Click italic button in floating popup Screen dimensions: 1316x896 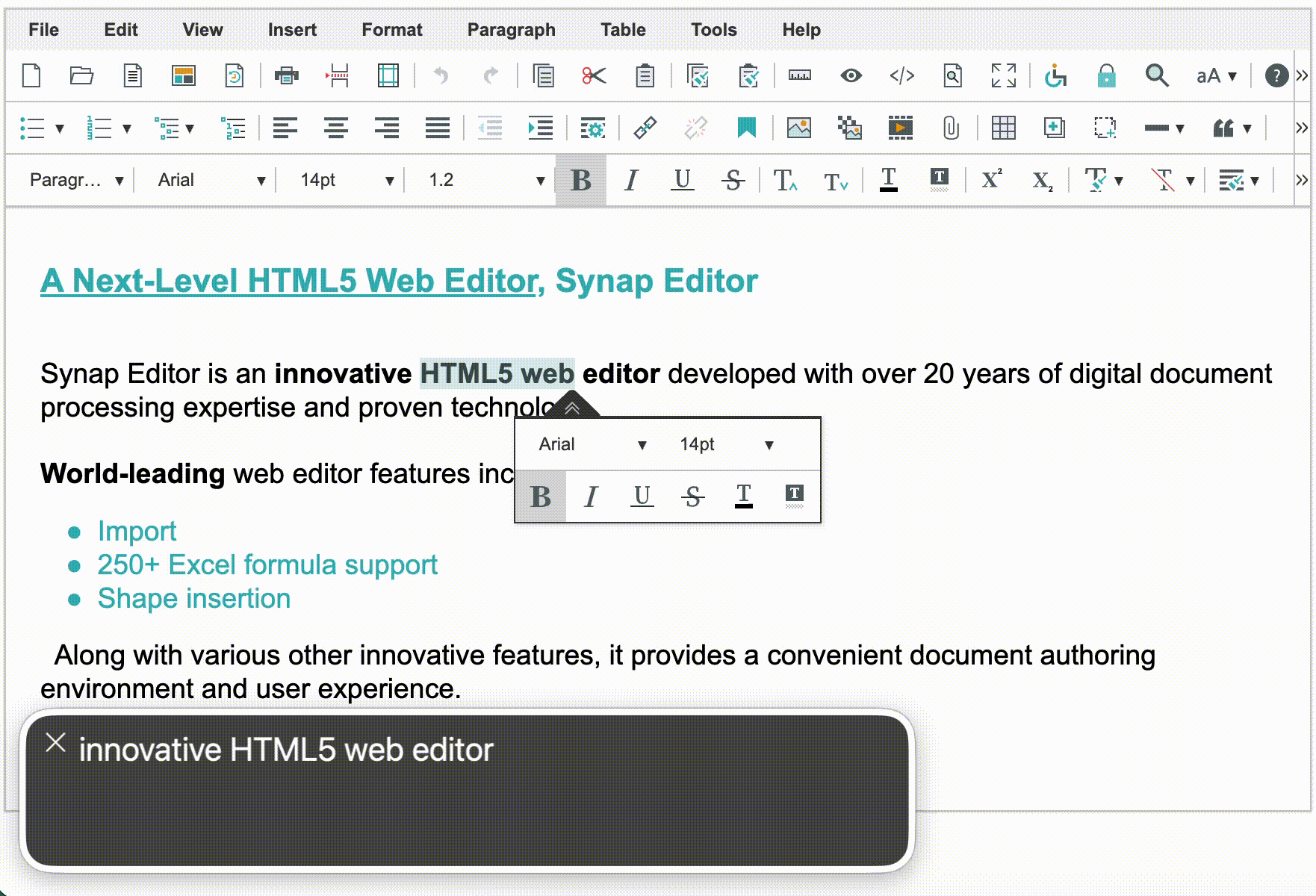pyautogui.click(x=591, y=497)
